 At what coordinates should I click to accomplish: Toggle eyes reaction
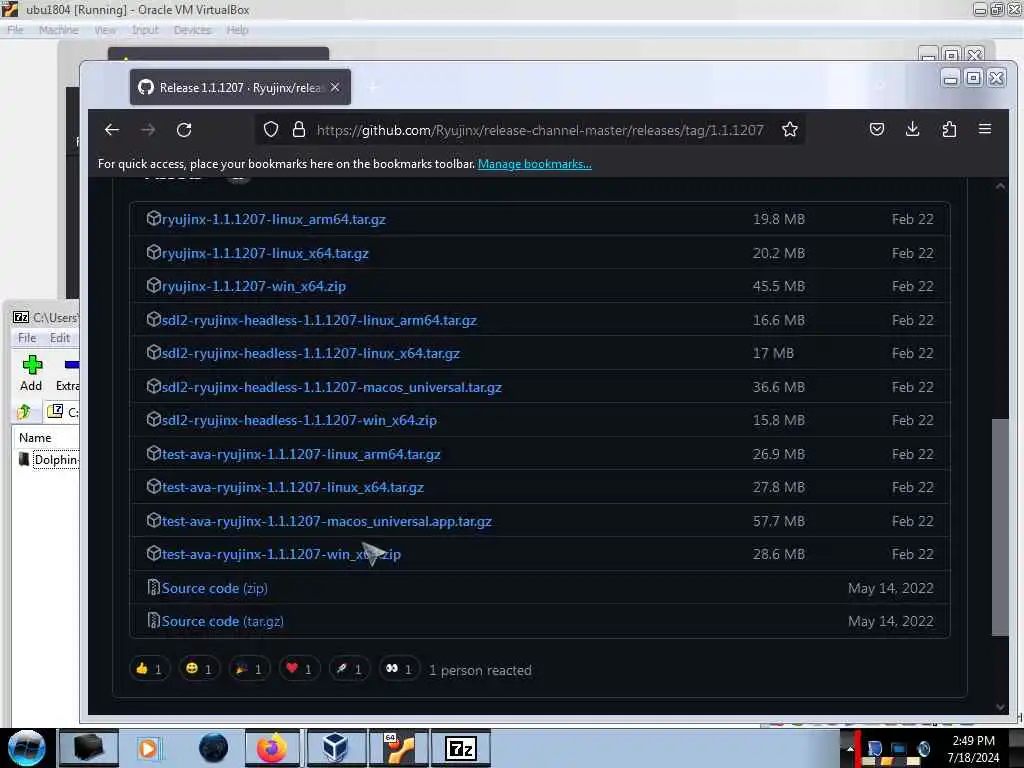(x=399, y=669)
